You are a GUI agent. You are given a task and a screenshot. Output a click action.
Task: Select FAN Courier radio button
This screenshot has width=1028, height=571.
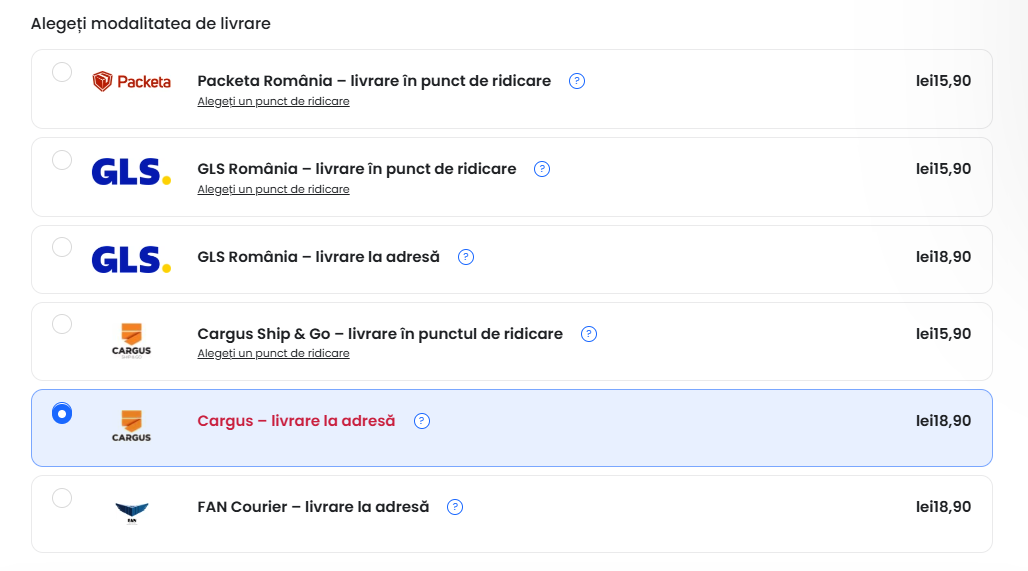coord(62,498)
